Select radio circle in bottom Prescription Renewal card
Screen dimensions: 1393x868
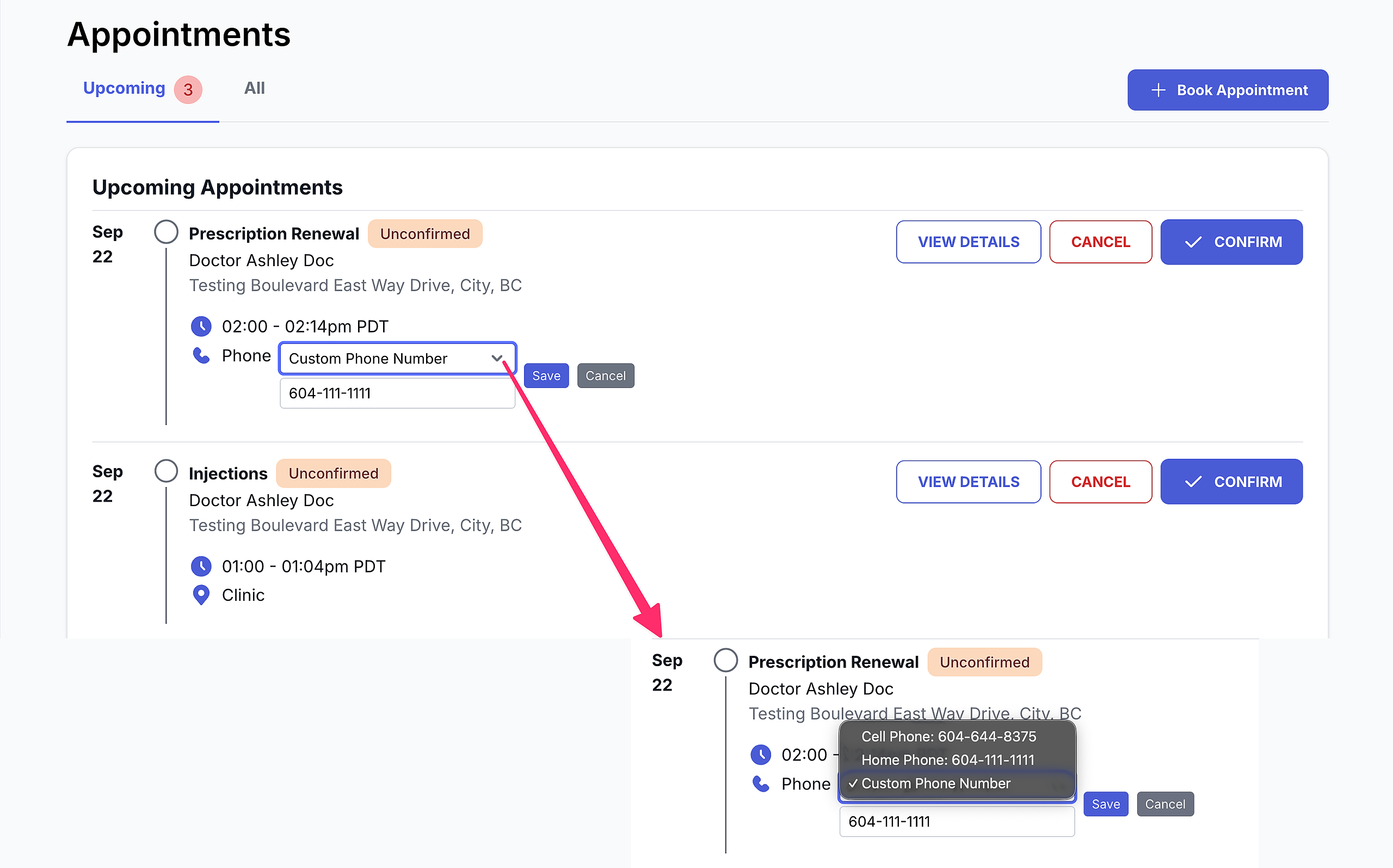(725, 660)
